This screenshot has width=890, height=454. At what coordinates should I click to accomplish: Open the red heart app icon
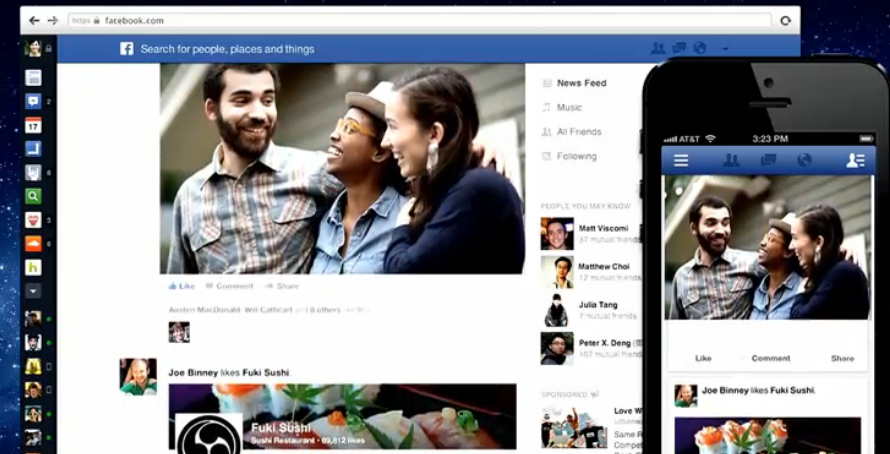[x=33, y=220]
